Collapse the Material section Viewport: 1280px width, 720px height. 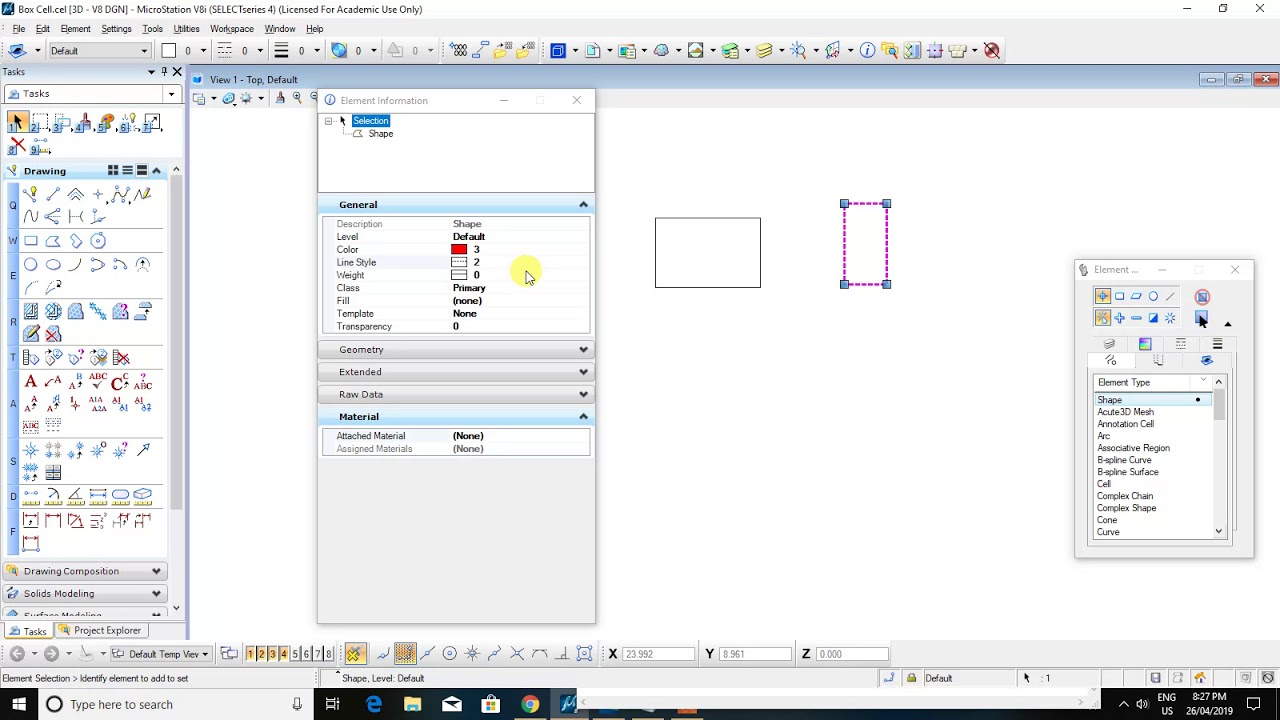click(x=583, y=417)
